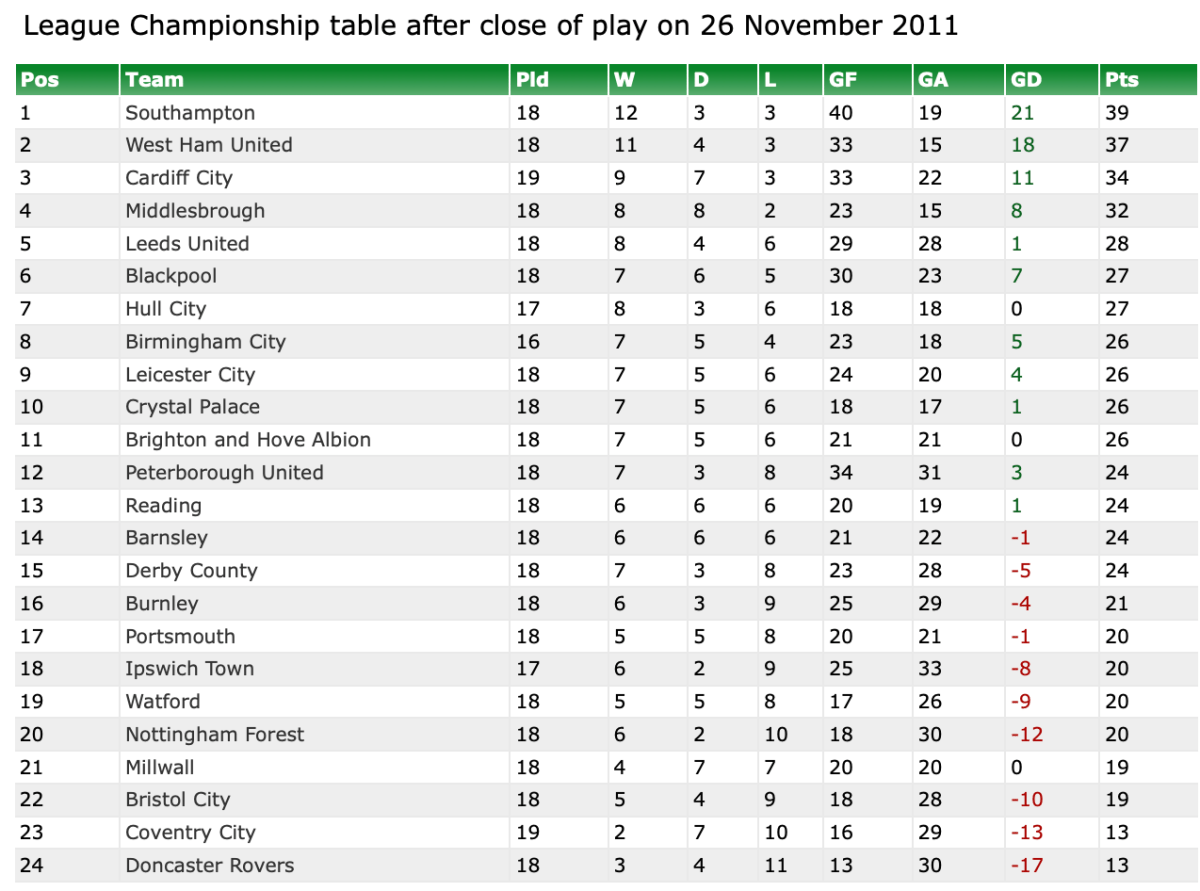Click the Team column header
This screenshot has width=1200, height=891.
click(x=155, y=80)
